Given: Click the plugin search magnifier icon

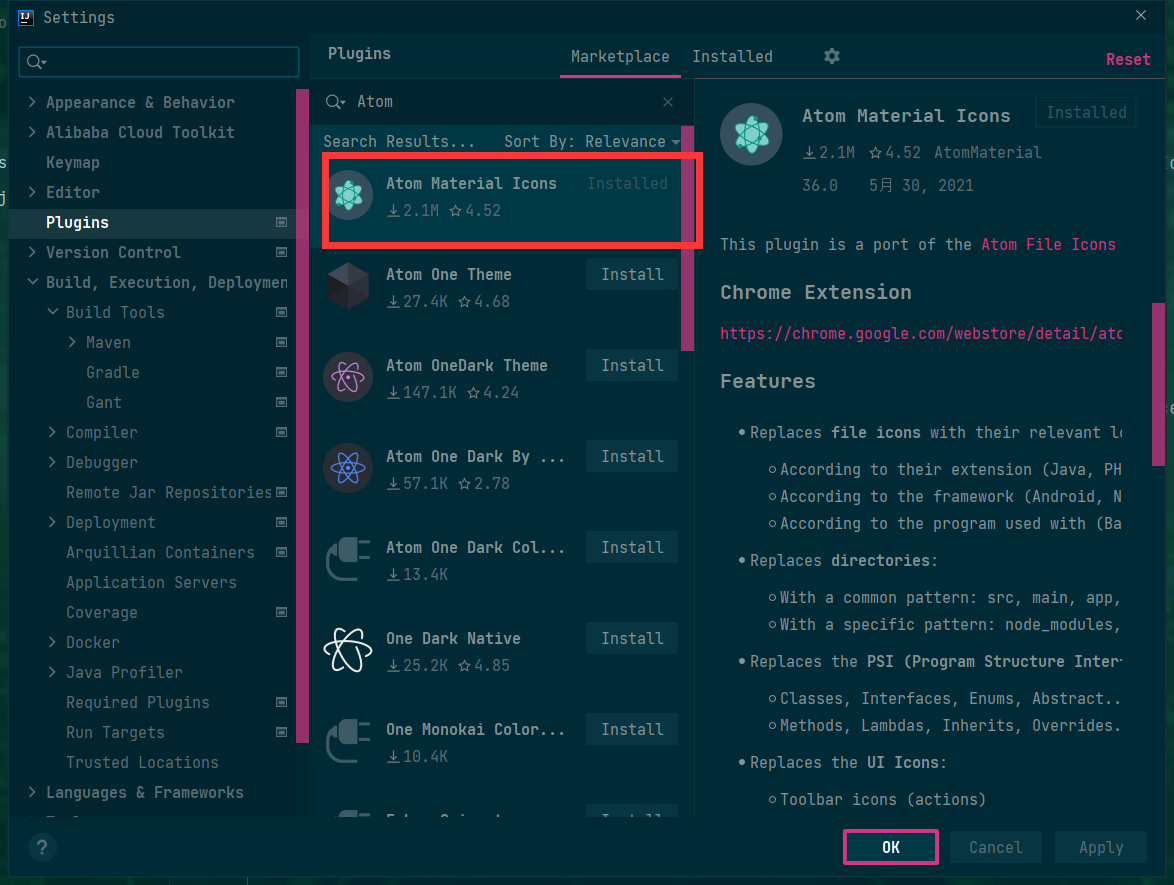Looking at the screenshot, I should [335, 102].
